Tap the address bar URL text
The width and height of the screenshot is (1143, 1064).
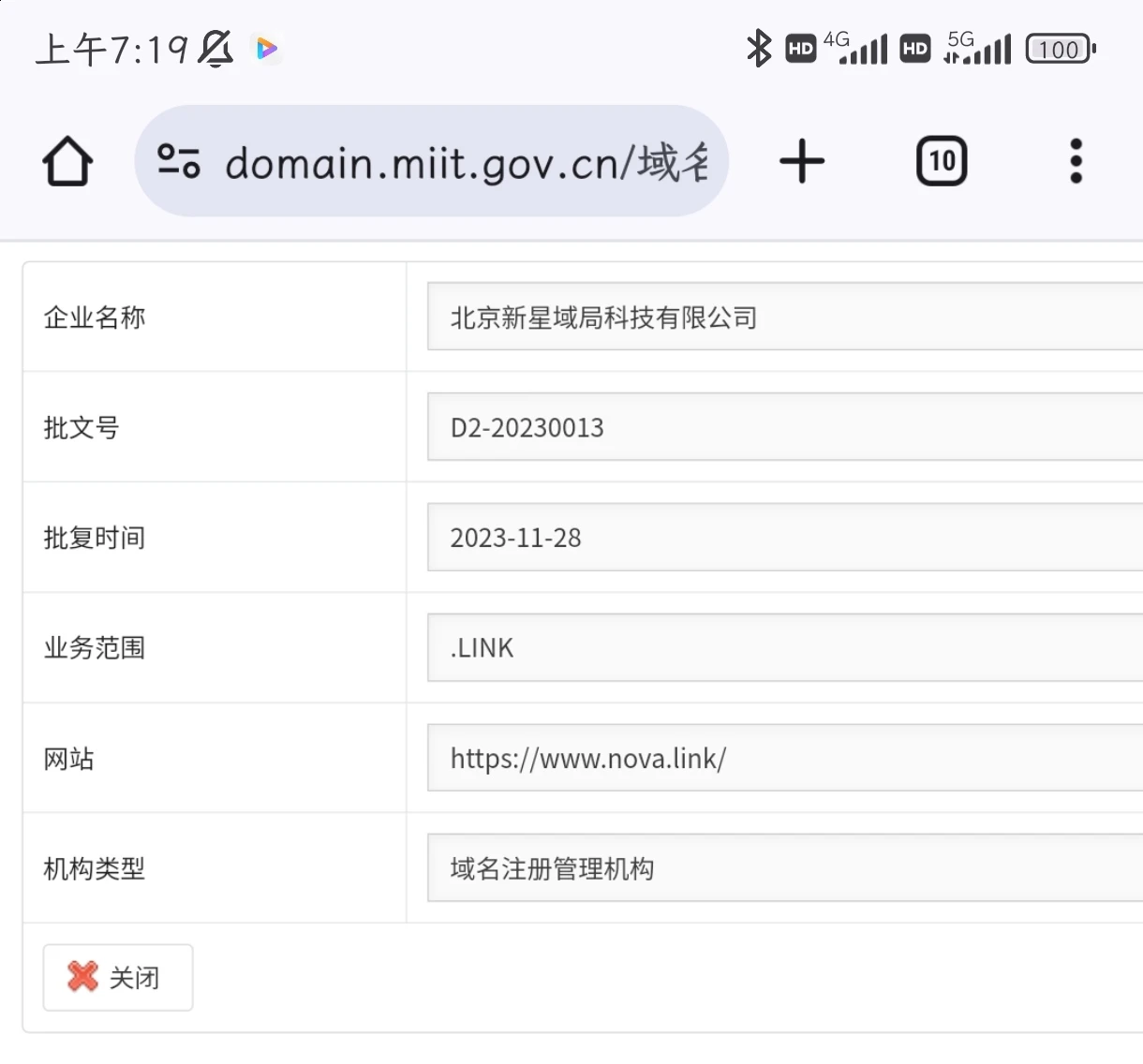(466, 163)
